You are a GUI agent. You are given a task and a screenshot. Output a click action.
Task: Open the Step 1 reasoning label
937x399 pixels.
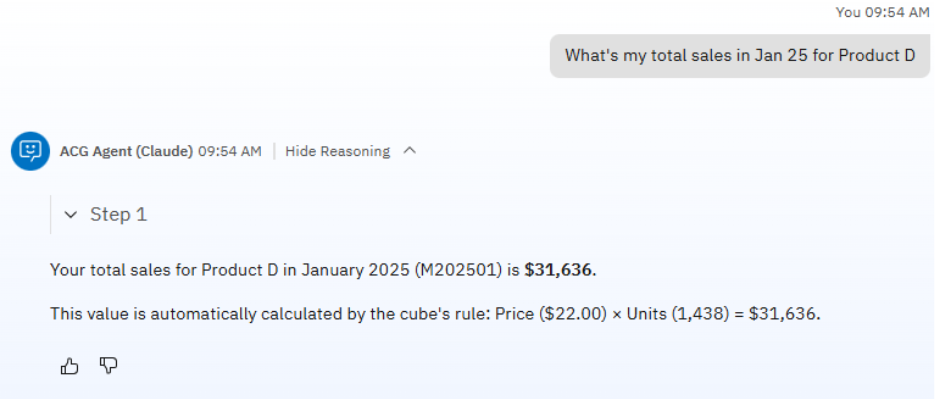[x=118, y=214]
